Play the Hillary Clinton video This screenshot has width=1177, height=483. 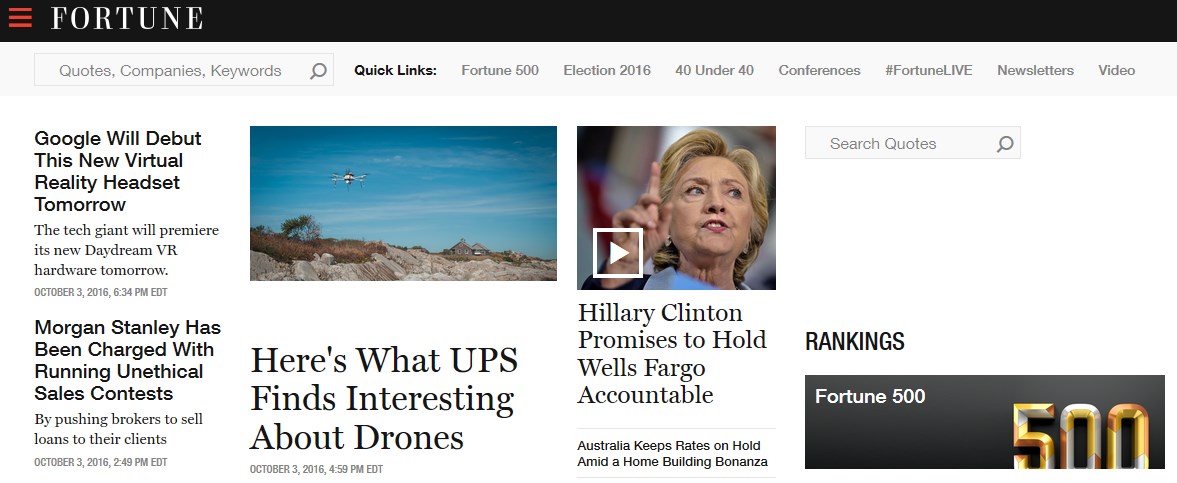(618, 253)
